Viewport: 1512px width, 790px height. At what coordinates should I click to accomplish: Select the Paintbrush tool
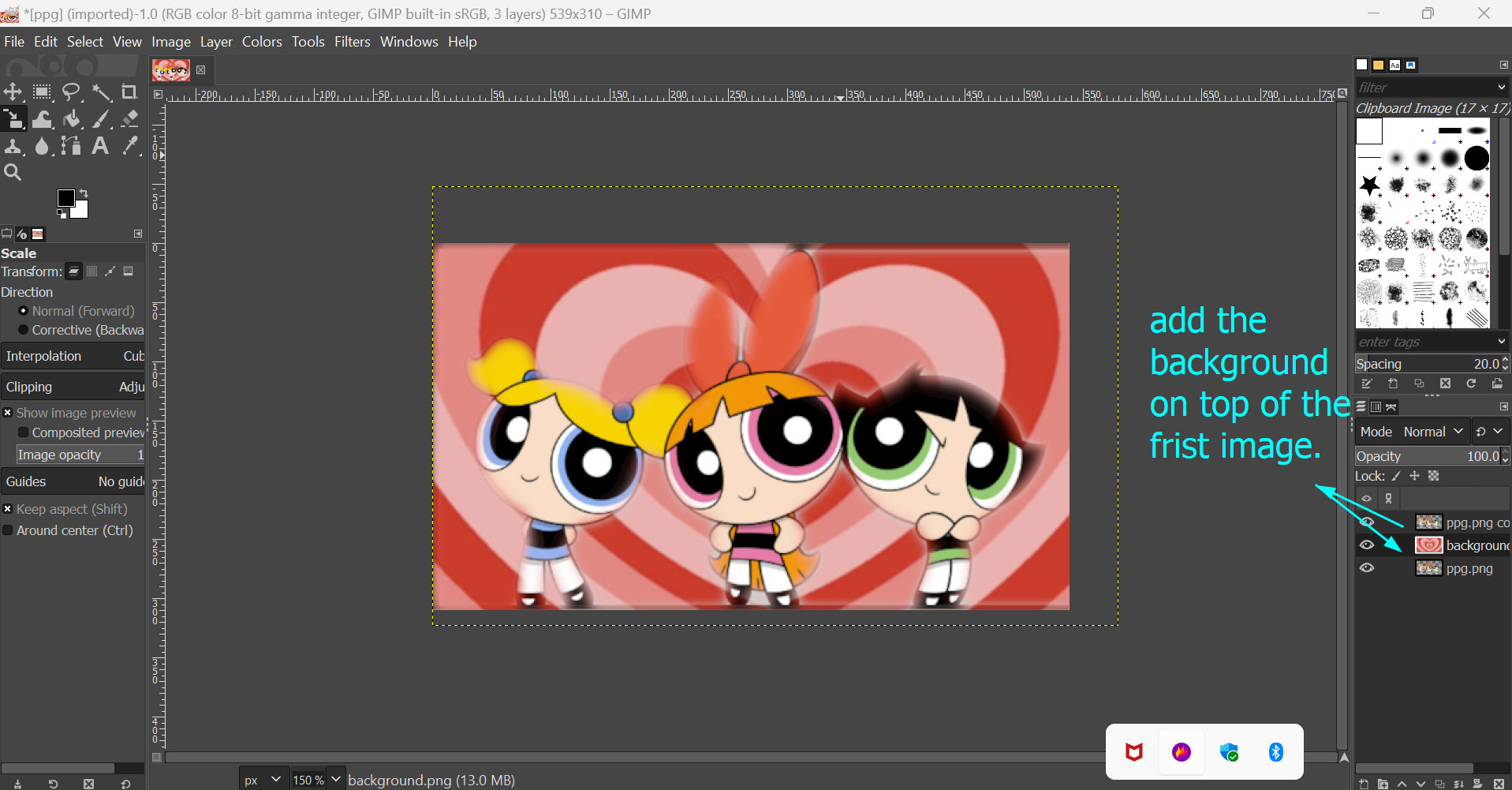tap(101, 119)
